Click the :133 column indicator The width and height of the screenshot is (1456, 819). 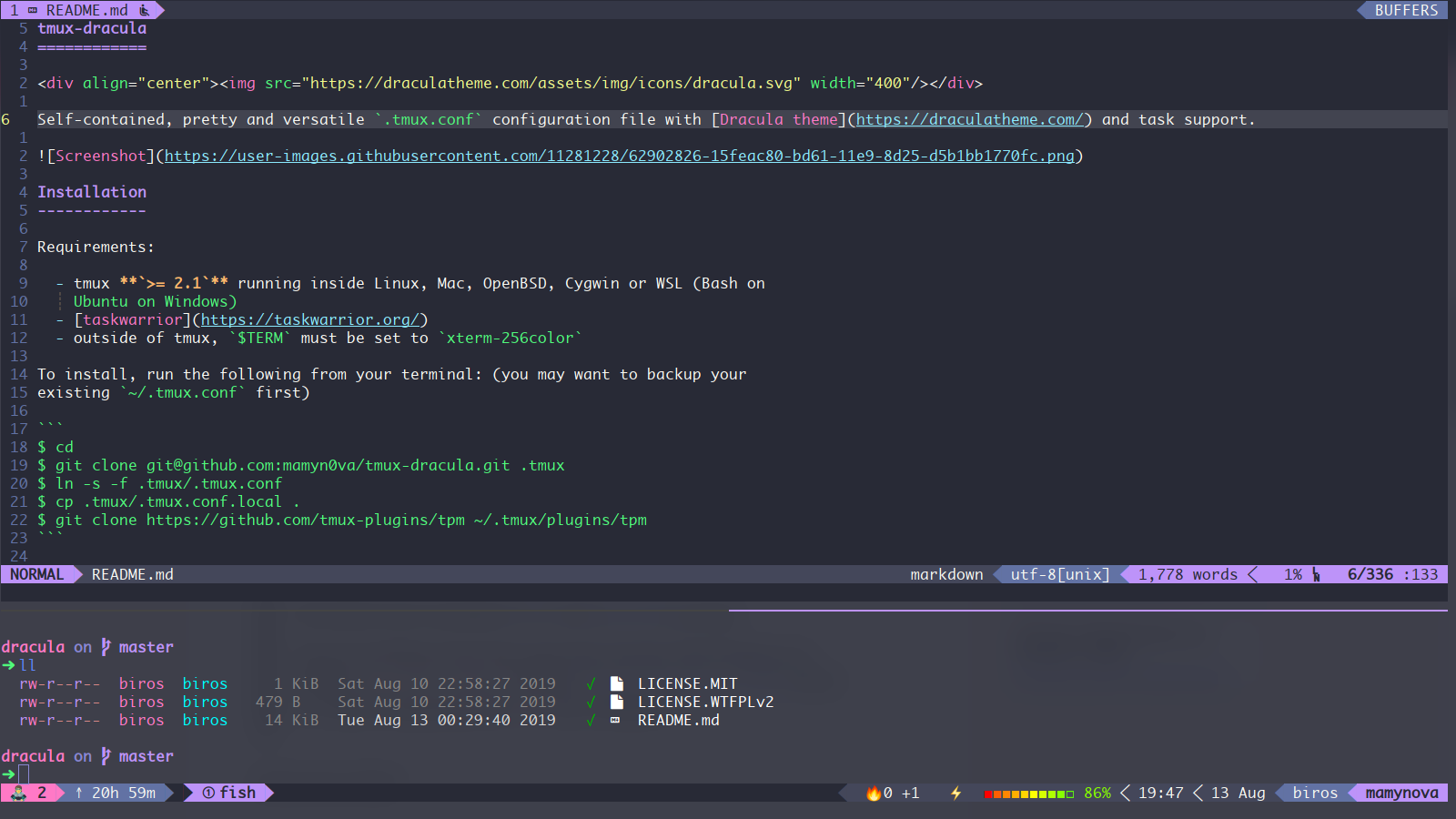pyautogui.click(x=1421, y=574)
